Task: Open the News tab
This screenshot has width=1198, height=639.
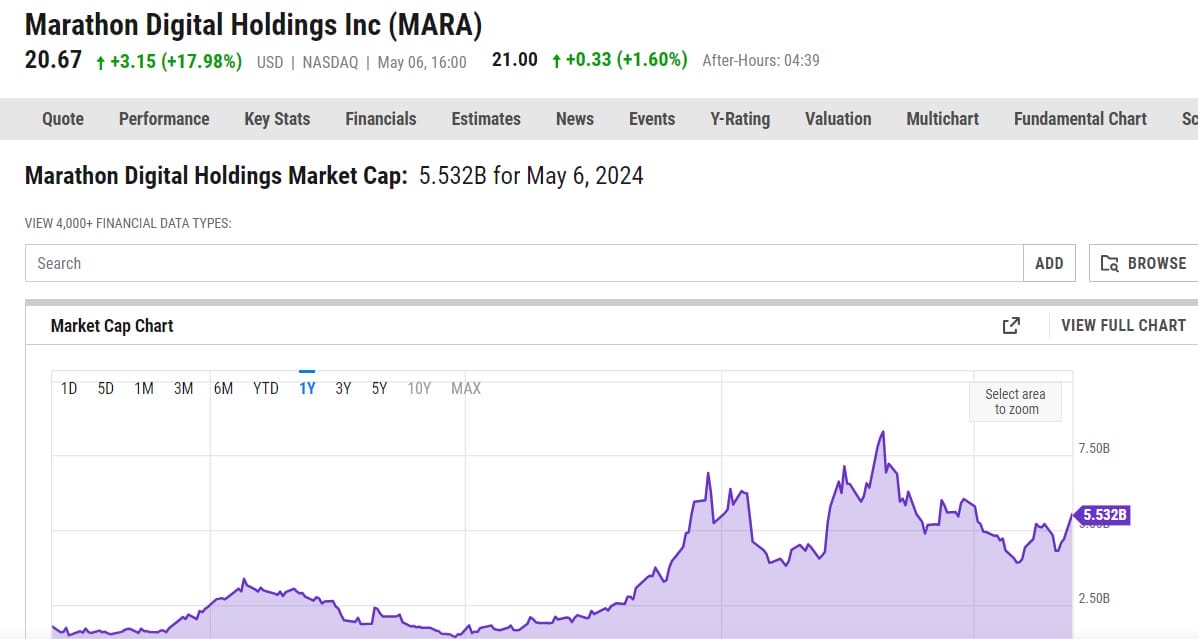Action: click(x=574, y=118)
